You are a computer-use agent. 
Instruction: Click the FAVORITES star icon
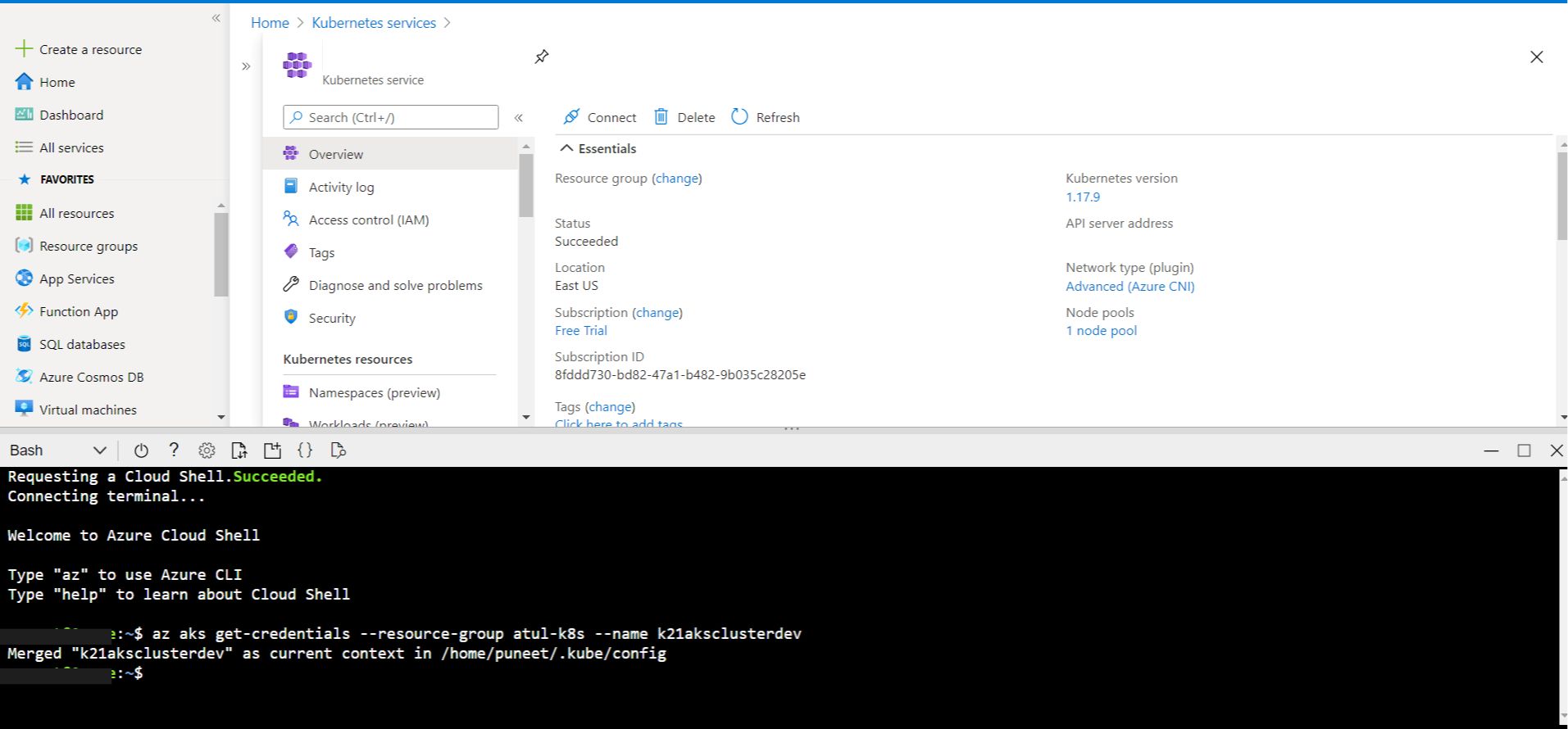click(x=25, y=179)
